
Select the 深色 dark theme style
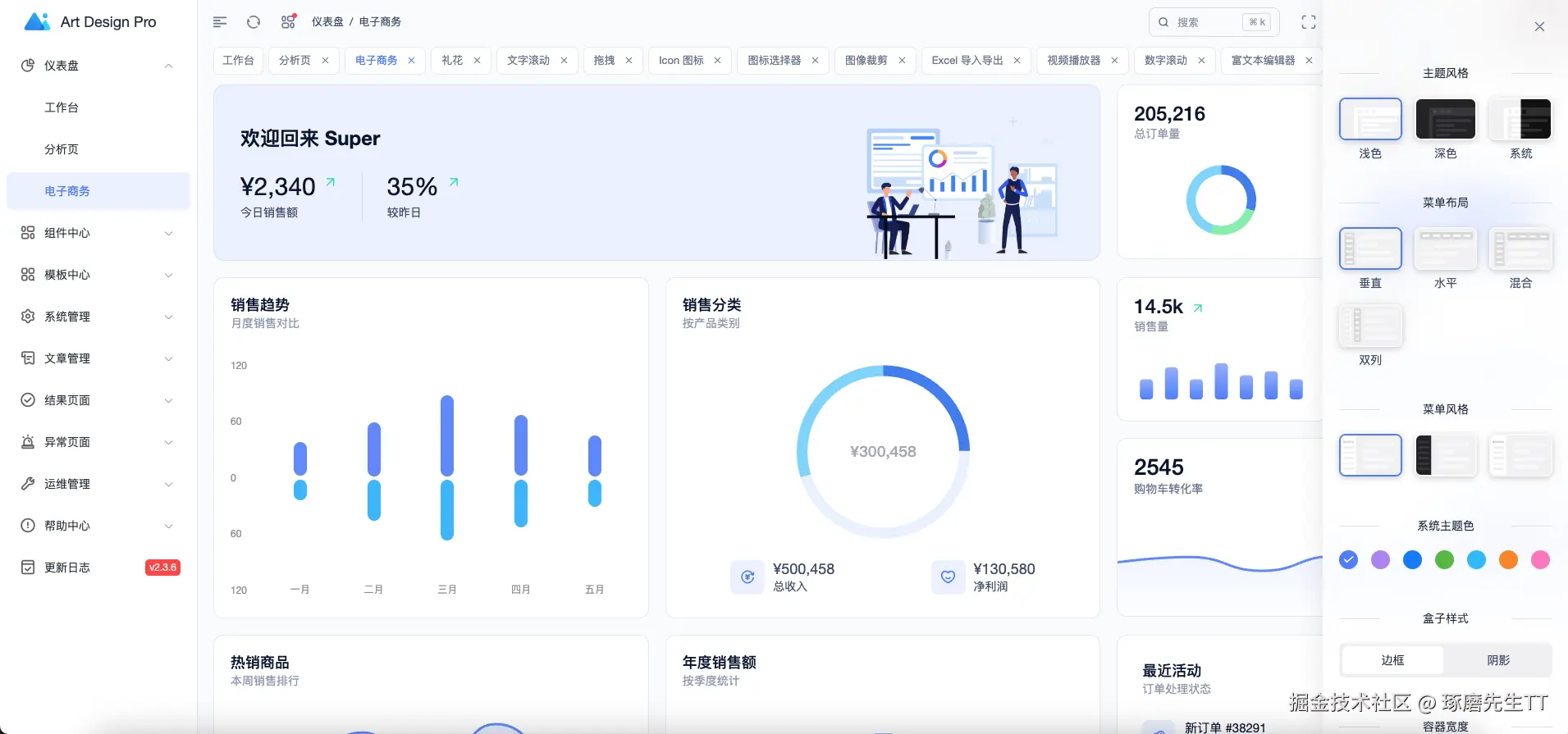[1446, 119]
